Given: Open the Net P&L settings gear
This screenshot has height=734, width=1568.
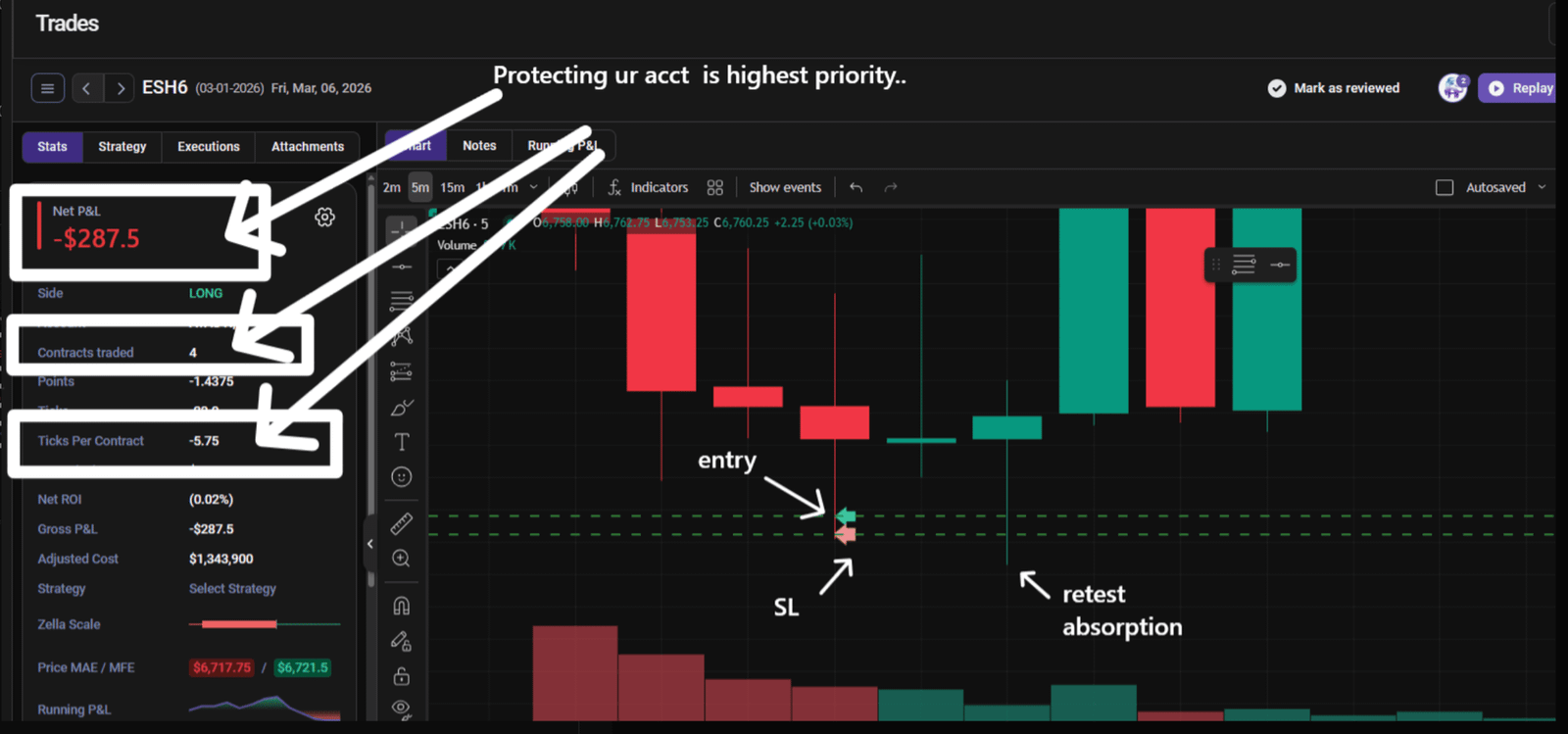Looking at the screenshot, I should [324, 218].
